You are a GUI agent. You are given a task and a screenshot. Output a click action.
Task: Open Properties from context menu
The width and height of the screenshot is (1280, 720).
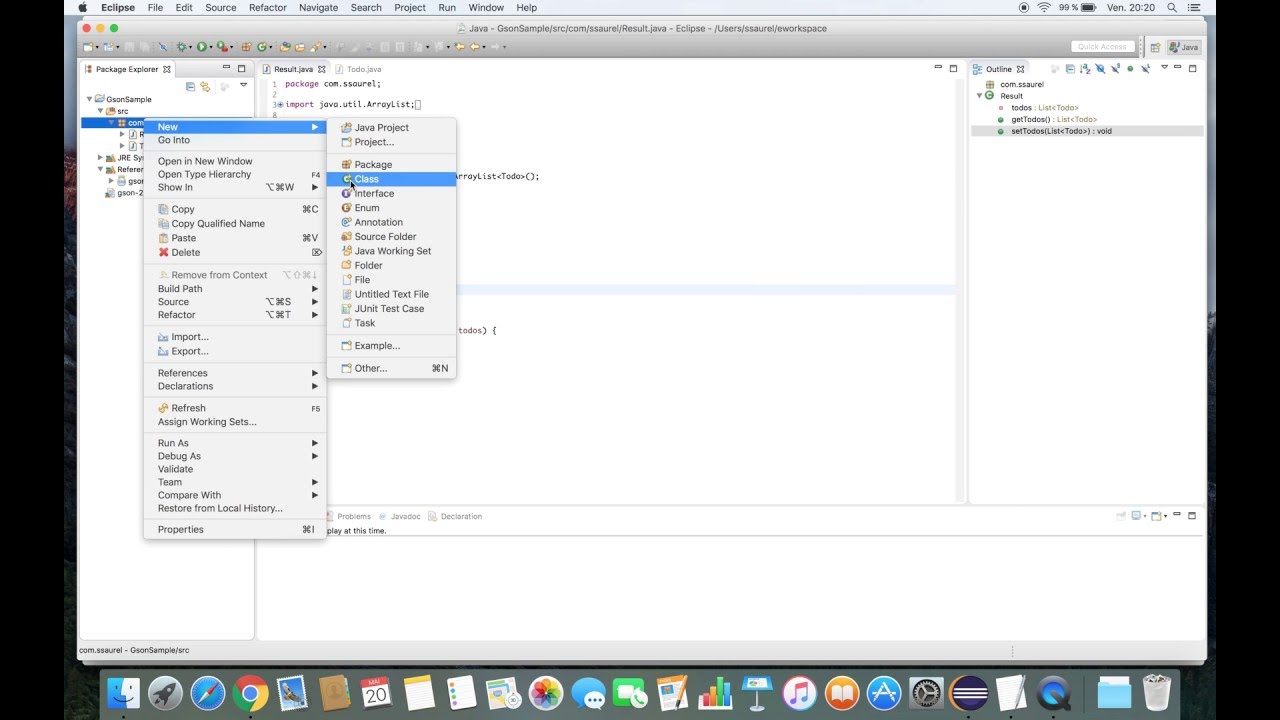coord(235,529)
